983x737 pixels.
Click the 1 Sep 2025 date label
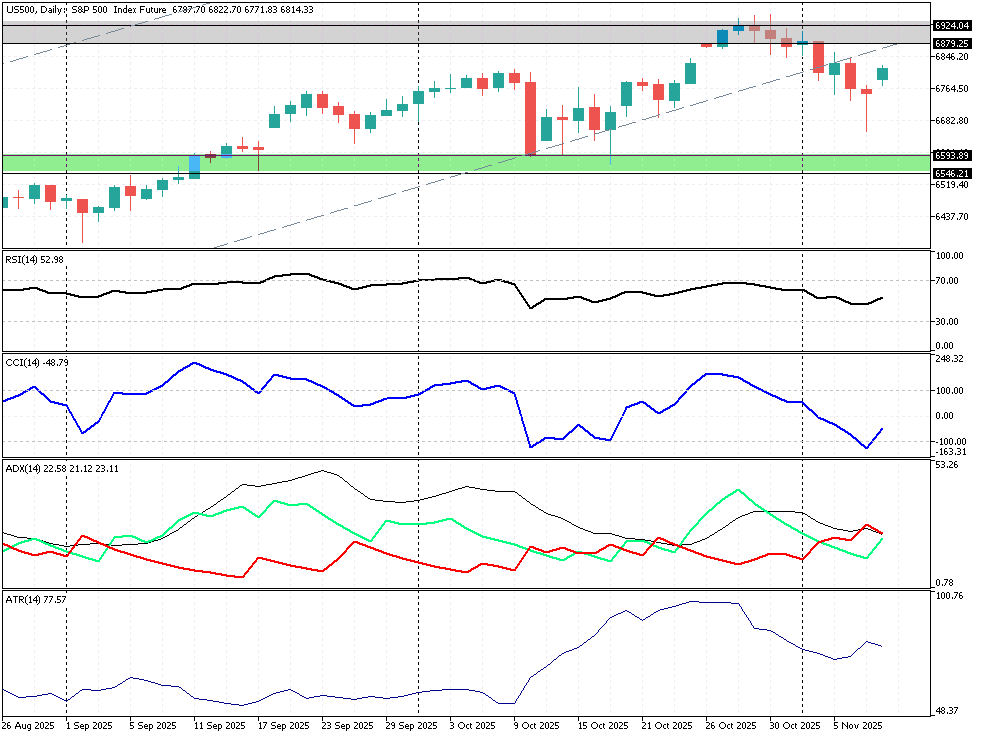click(87, 725)
